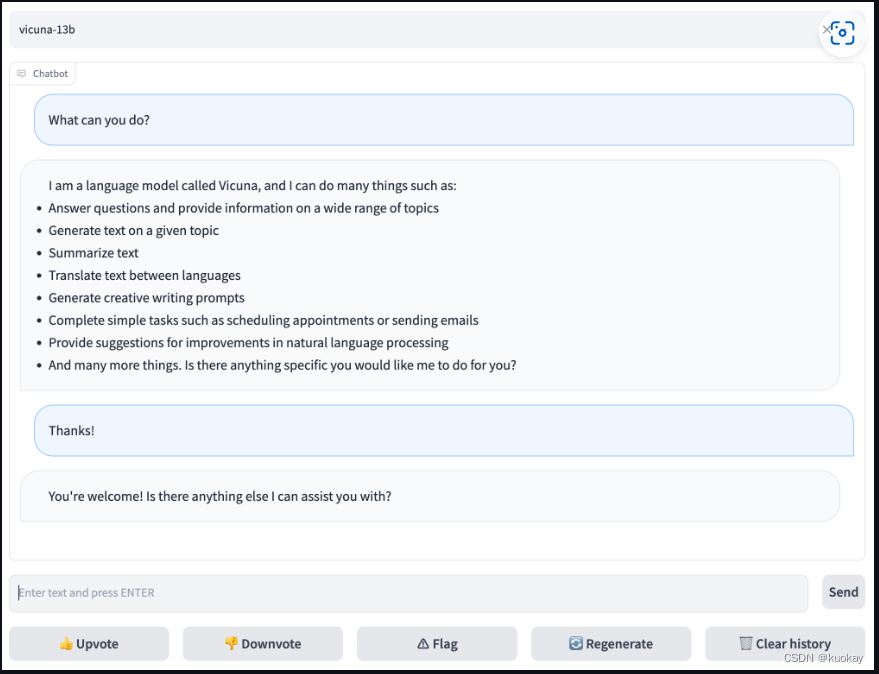Click the 'Answer questions and provide information' bullet
Screen dimensions: 879x674
(243, 208)
